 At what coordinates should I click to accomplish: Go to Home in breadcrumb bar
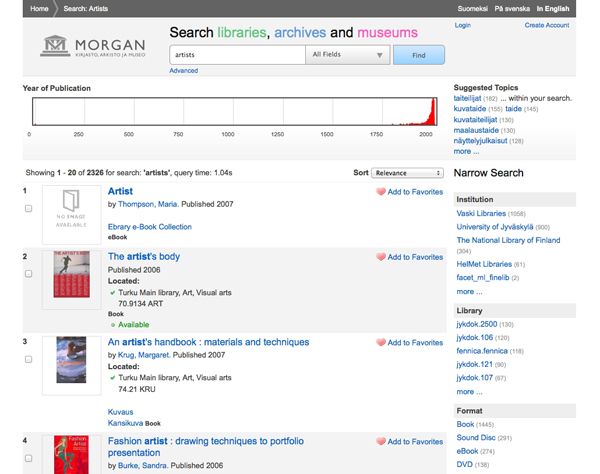(x=39, y=8)
